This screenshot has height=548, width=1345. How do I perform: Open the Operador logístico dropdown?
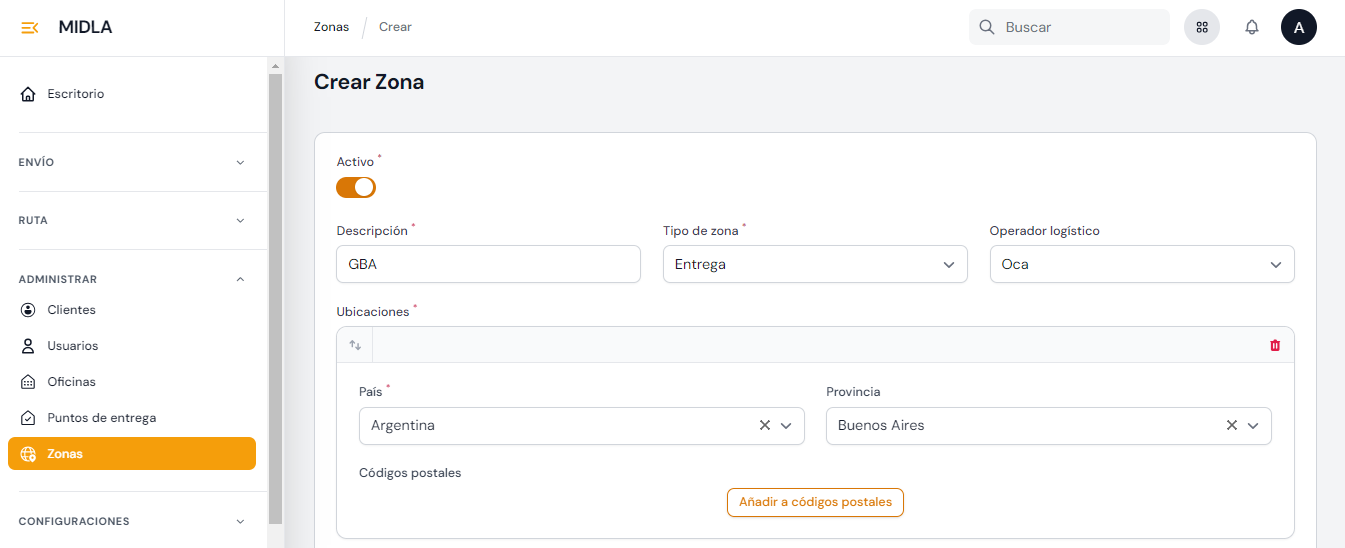click(1141, 265)
